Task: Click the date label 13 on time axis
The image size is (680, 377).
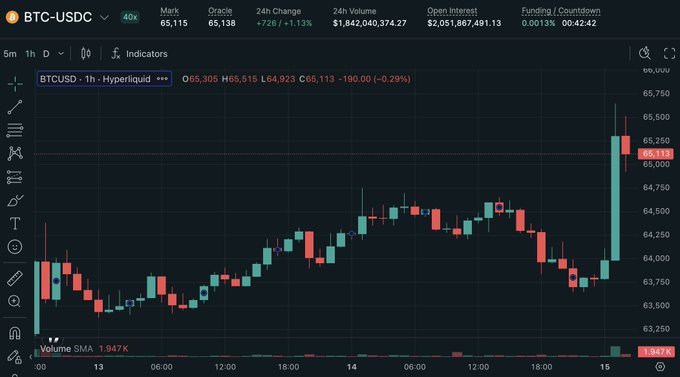Action: [98, 367]
